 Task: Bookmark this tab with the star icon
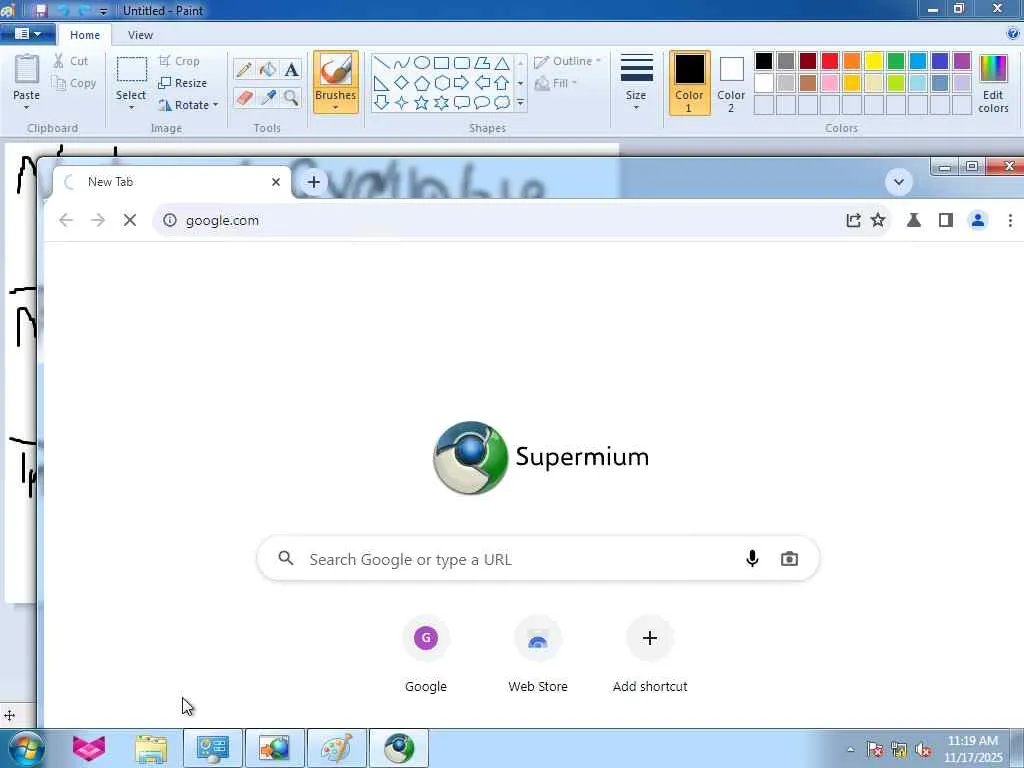(878, 220)
